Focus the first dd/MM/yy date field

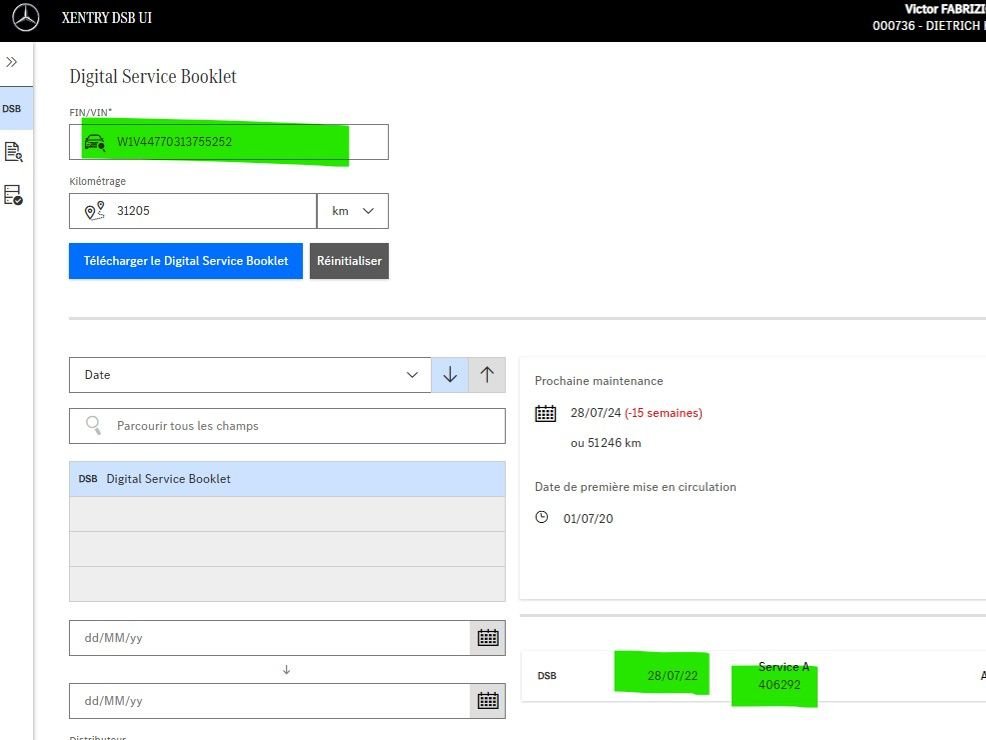pos(270,638)
